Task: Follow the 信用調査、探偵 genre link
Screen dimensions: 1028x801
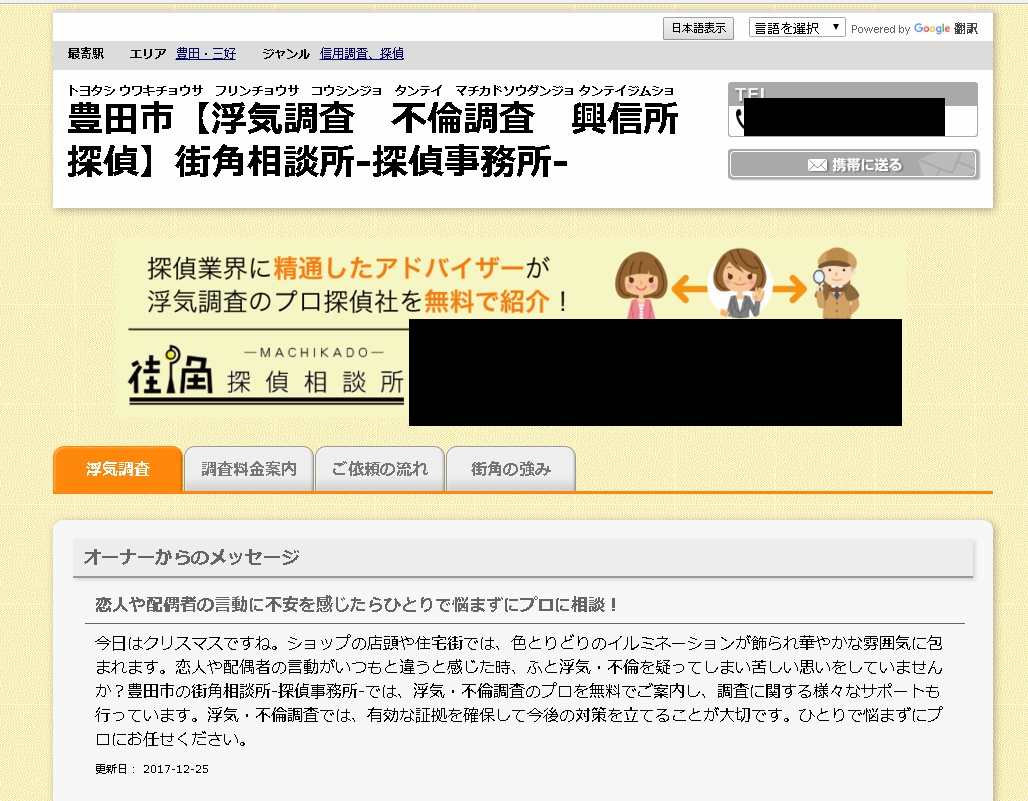Action: 361,54
